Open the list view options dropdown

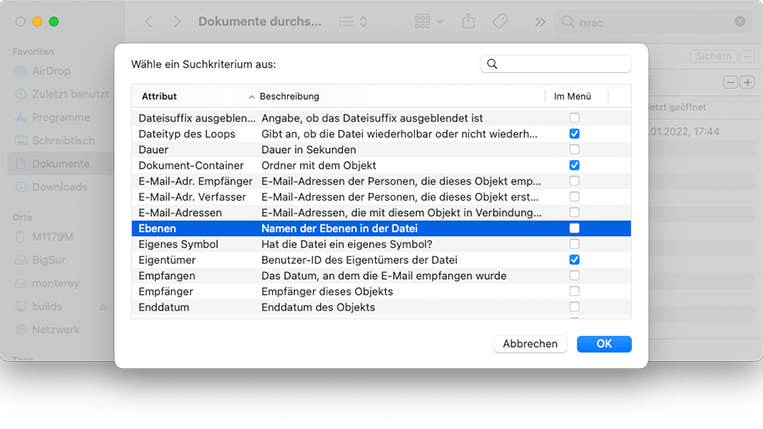pos(352,21)
